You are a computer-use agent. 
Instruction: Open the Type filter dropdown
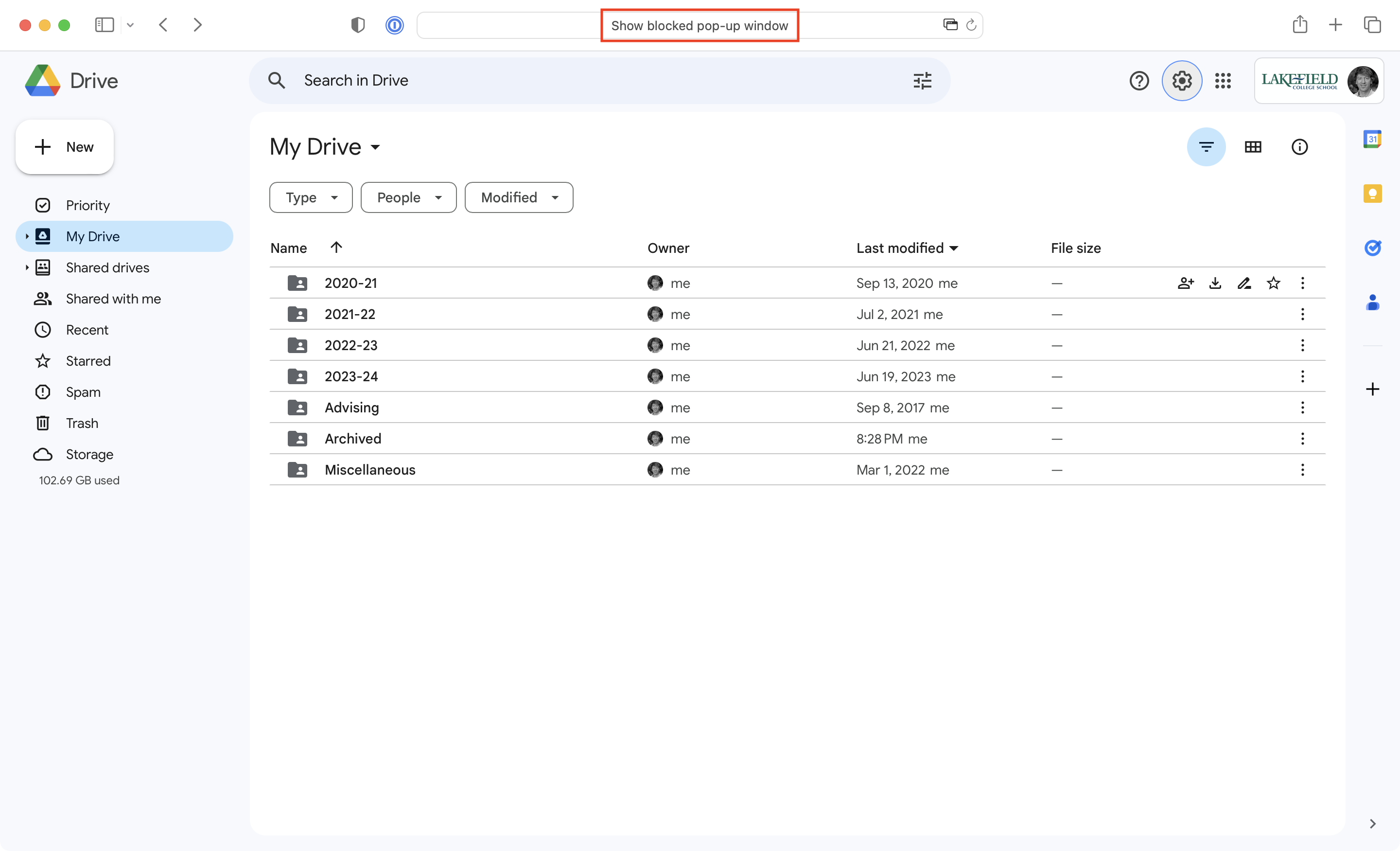[x=310, y=197]
